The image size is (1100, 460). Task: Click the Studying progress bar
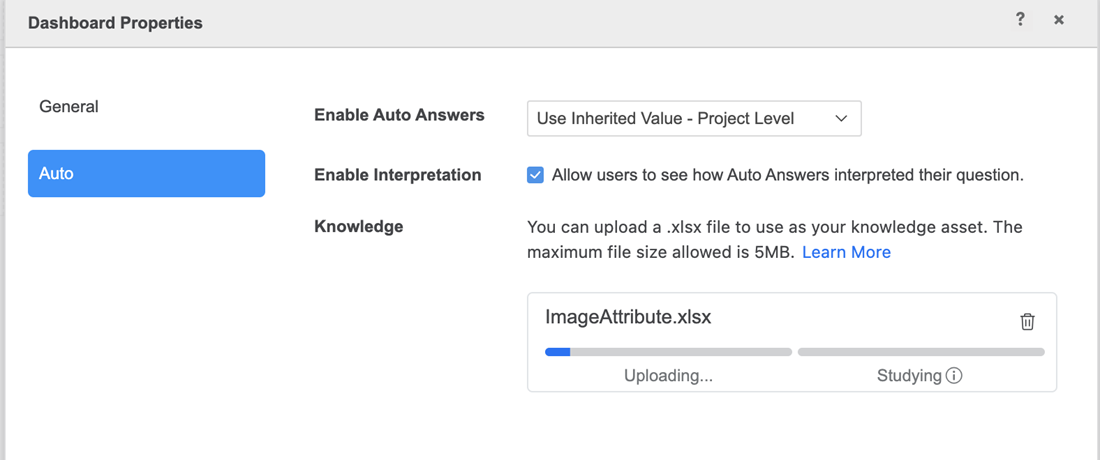pyautogui.click(x=921, y=352)
